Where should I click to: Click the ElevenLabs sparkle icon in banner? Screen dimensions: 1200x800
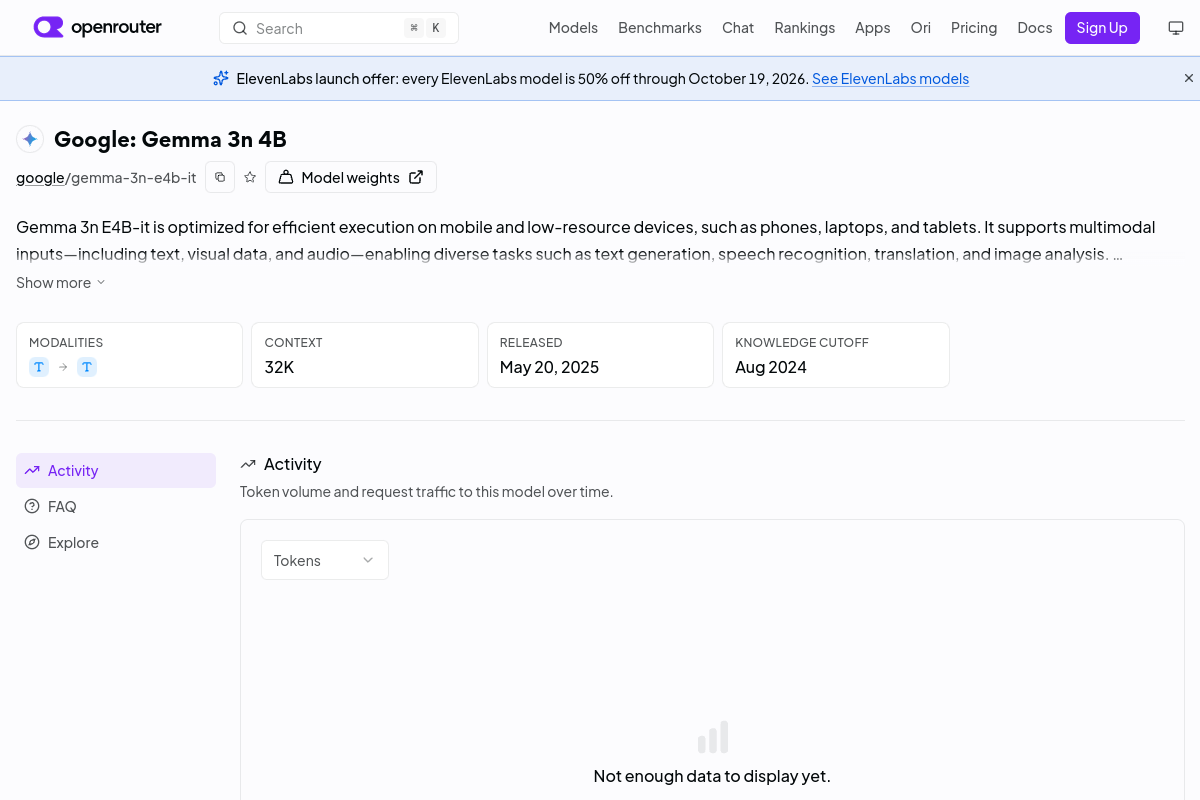click(x=221, y=78)
